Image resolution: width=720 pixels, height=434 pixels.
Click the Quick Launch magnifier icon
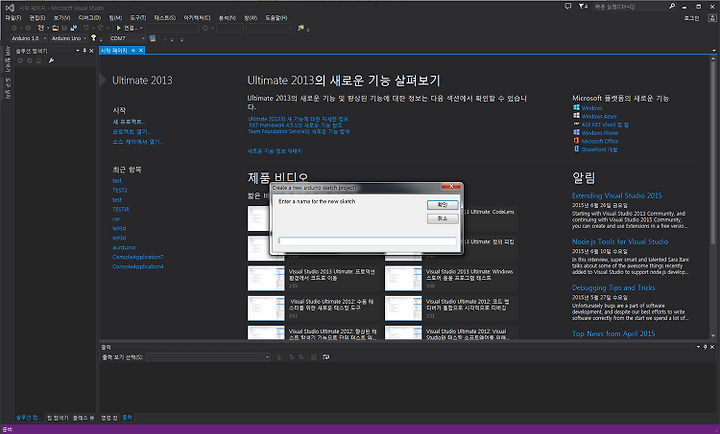tap(672, 6)
